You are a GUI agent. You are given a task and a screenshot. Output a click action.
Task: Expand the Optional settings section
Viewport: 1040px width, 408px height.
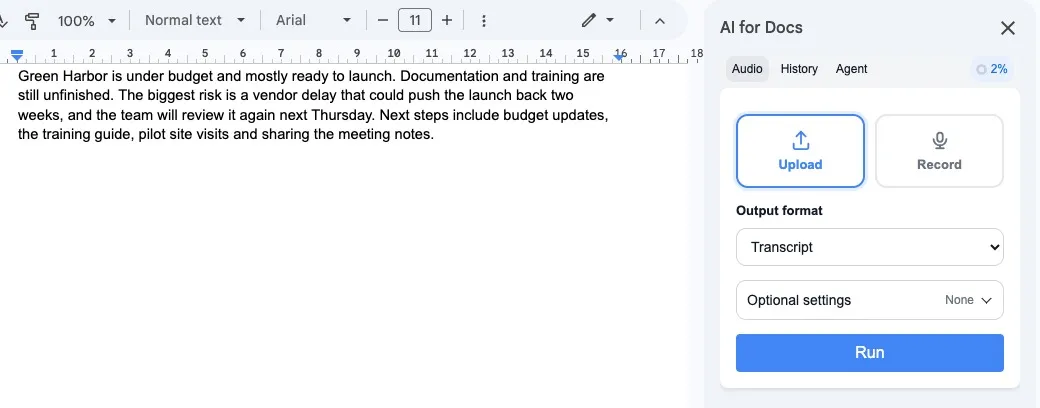point(870,300)
